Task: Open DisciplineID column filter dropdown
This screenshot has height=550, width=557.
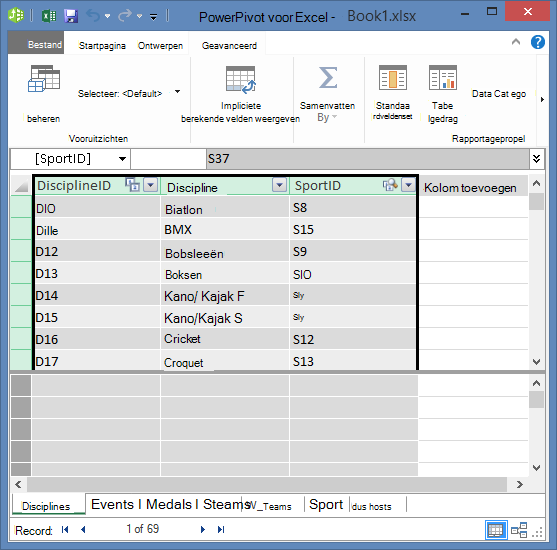Action: point(151,185)
